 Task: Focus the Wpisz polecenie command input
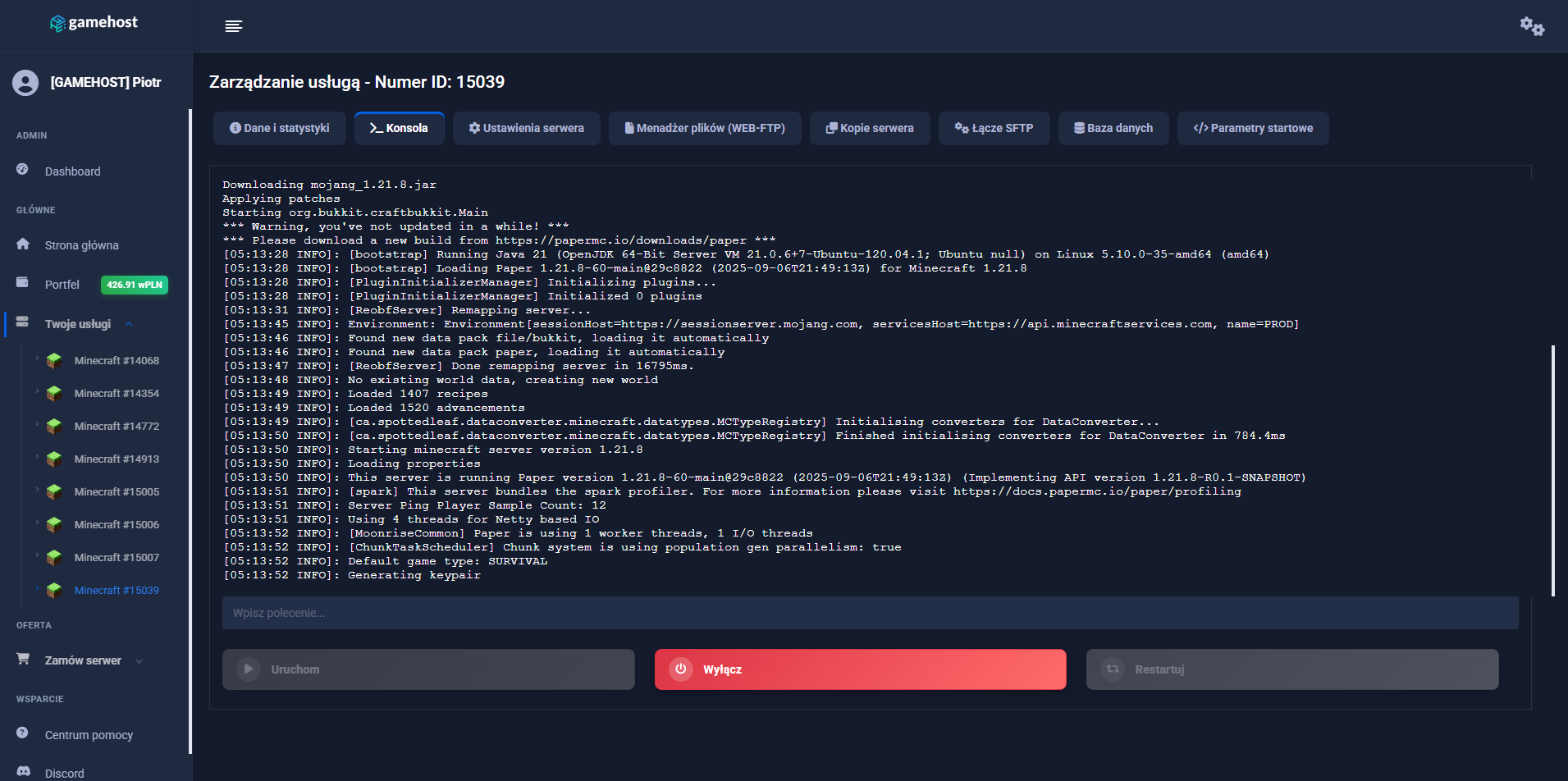click(870, 613)
